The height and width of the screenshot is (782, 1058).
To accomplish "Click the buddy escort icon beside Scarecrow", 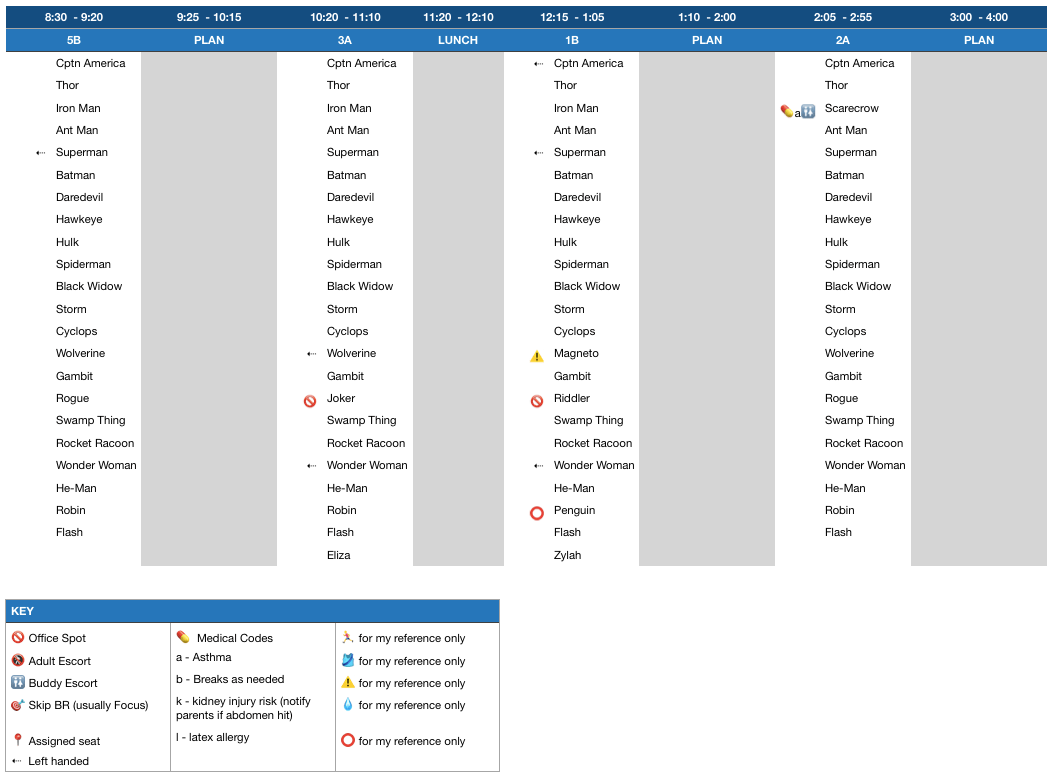I will point(808,111).
